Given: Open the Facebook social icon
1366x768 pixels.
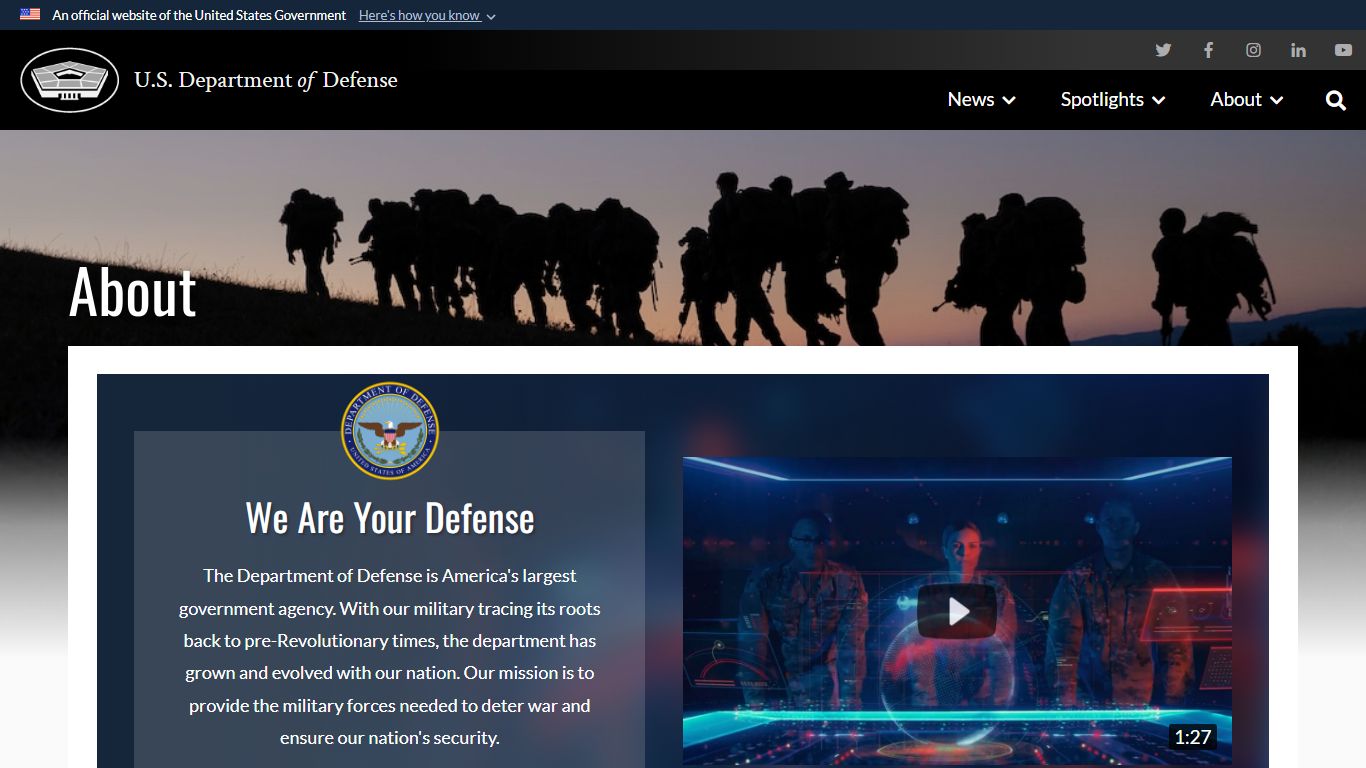Looking at the screenshot, I should click(1208, 50).
